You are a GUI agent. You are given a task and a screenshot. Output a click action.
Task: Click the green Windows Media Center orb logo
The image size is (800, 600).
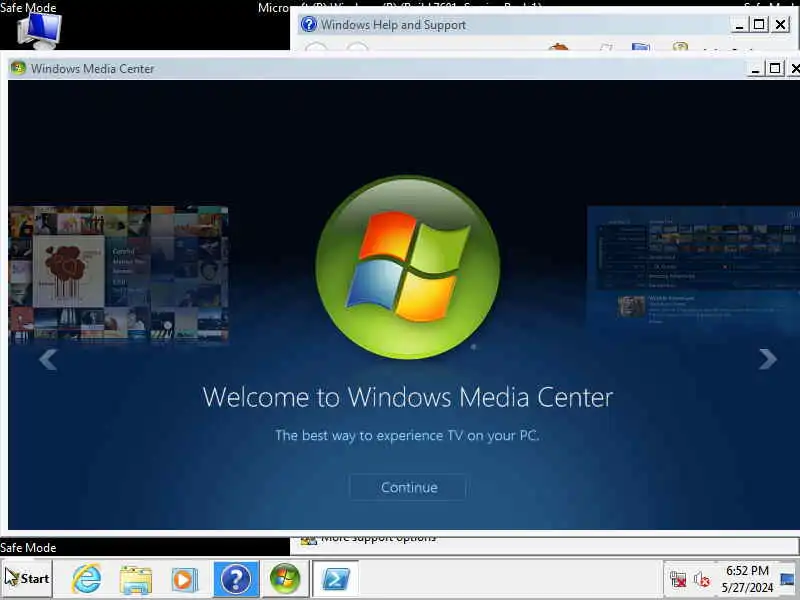click(x=408, y=267)
